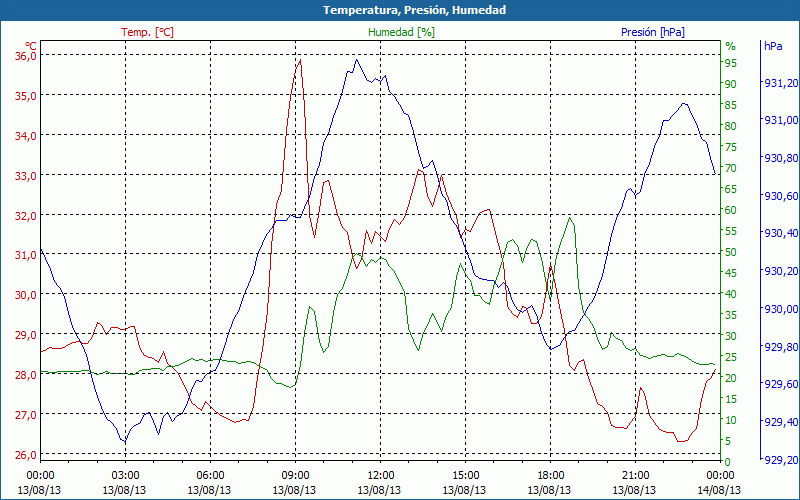Click the '929,40' pressure axis value
800x500 pixels.
click(781, 422)
